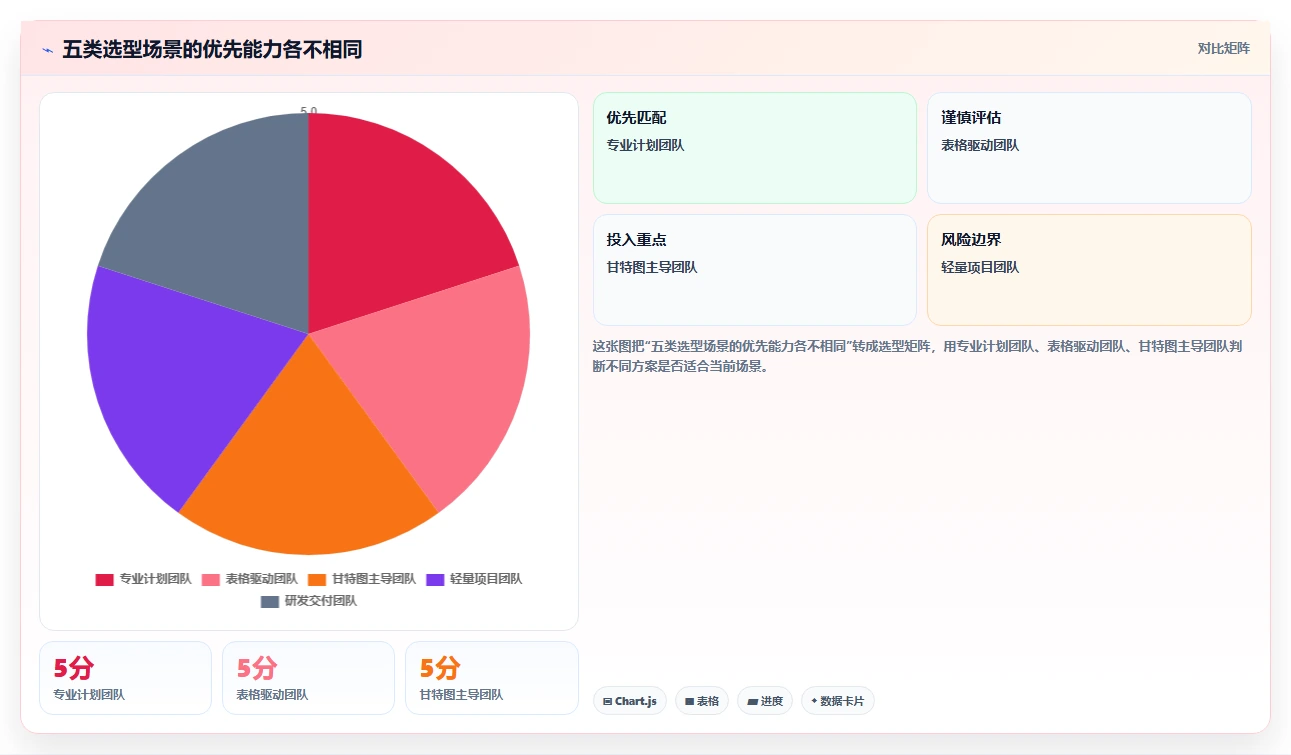Open the 风险边界 card
1291x755 pixels.
[x=1089, y=270]
